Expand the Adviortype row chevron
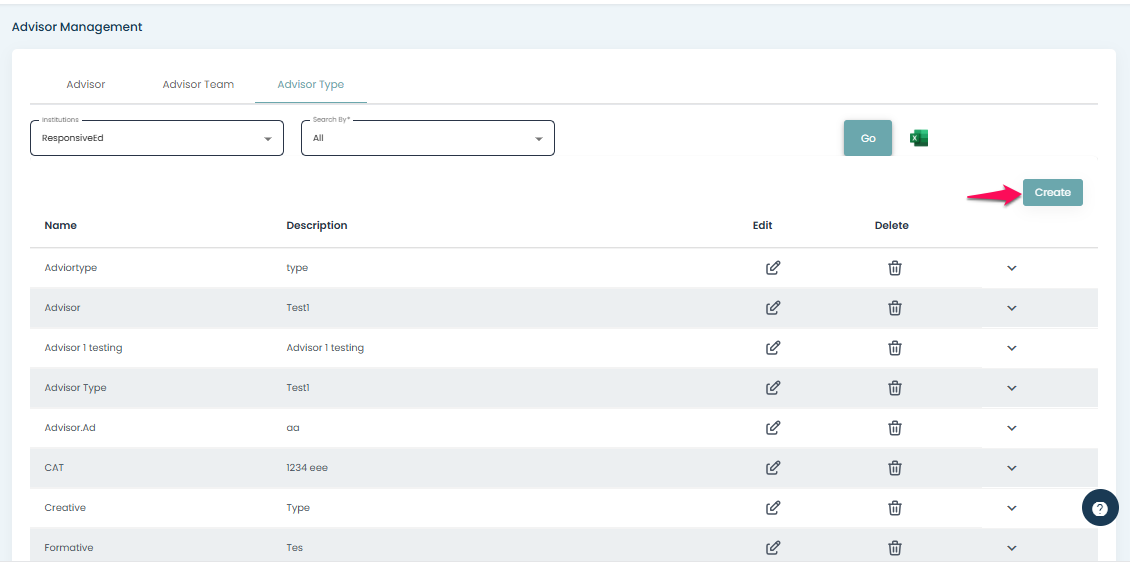 1011,268
